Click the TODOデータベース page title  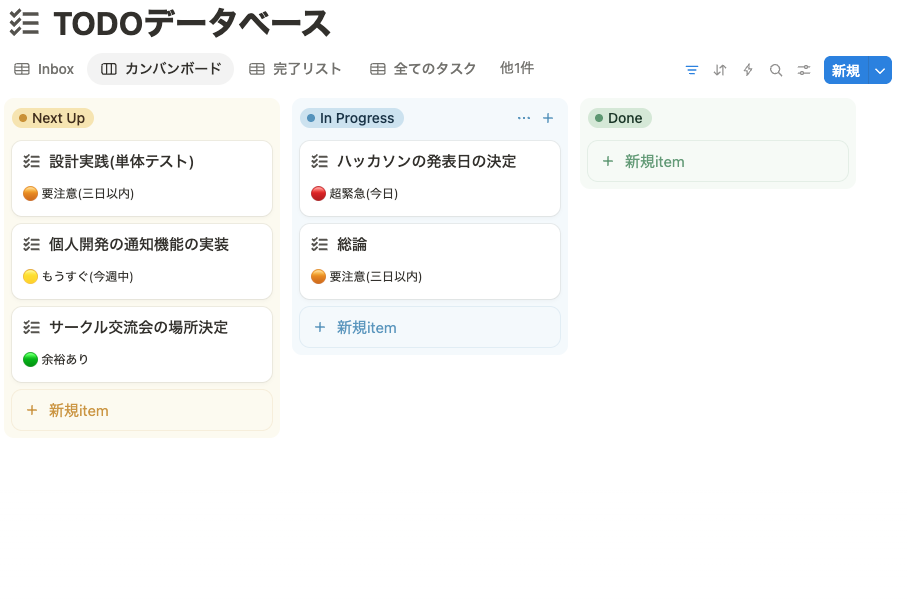click(191, 24)
